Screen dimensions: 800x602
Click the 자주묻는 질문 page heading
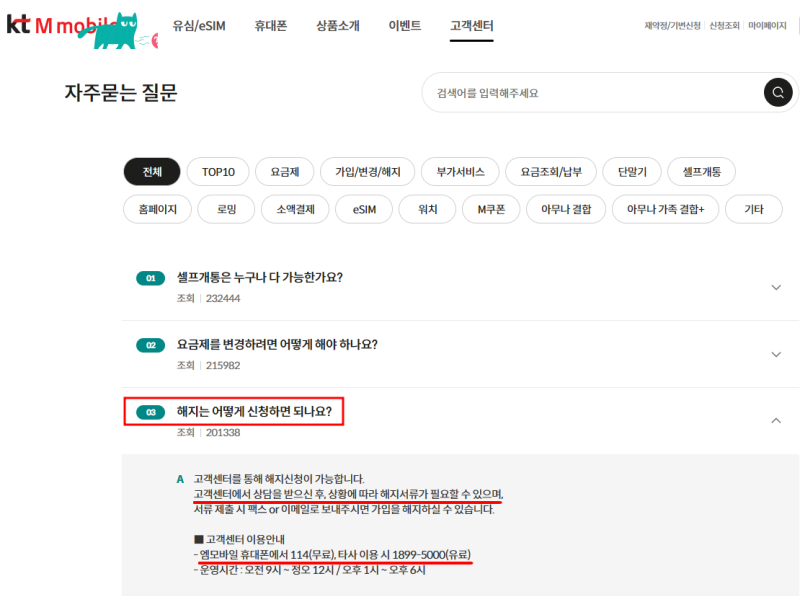[121, 93]
